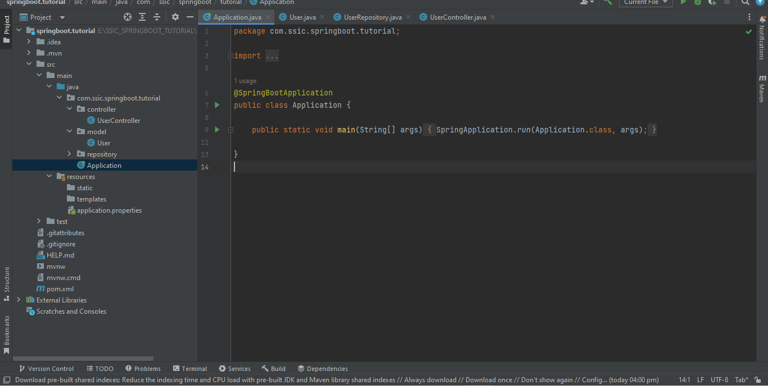This screenshot has height=386, width=768.
Task: Click the Select Opened File crosshair icon
Action: point(127,17)
